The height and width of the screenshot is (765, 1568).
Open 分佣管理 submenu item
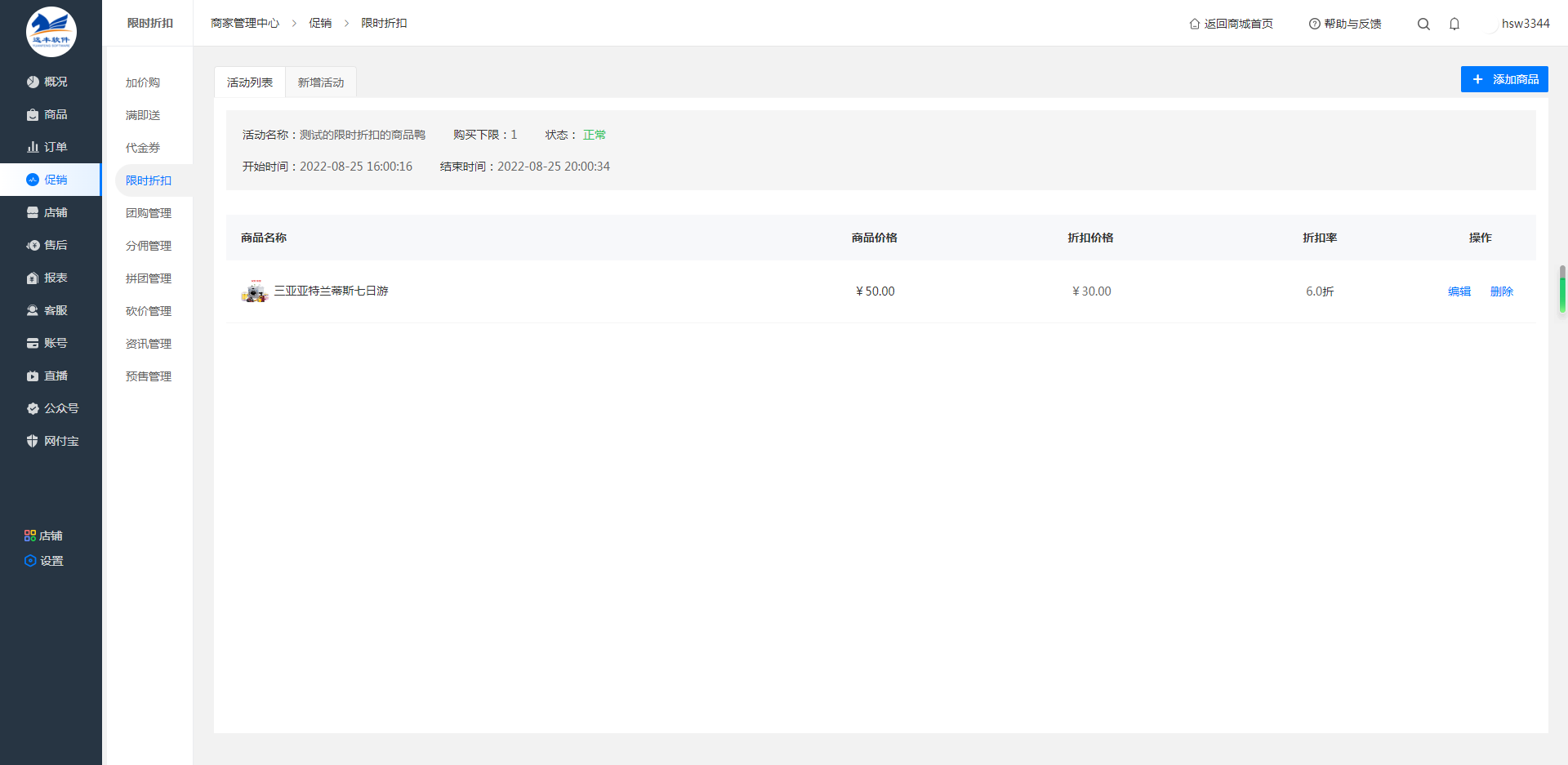pyautogui.click(x=149, y=246)
